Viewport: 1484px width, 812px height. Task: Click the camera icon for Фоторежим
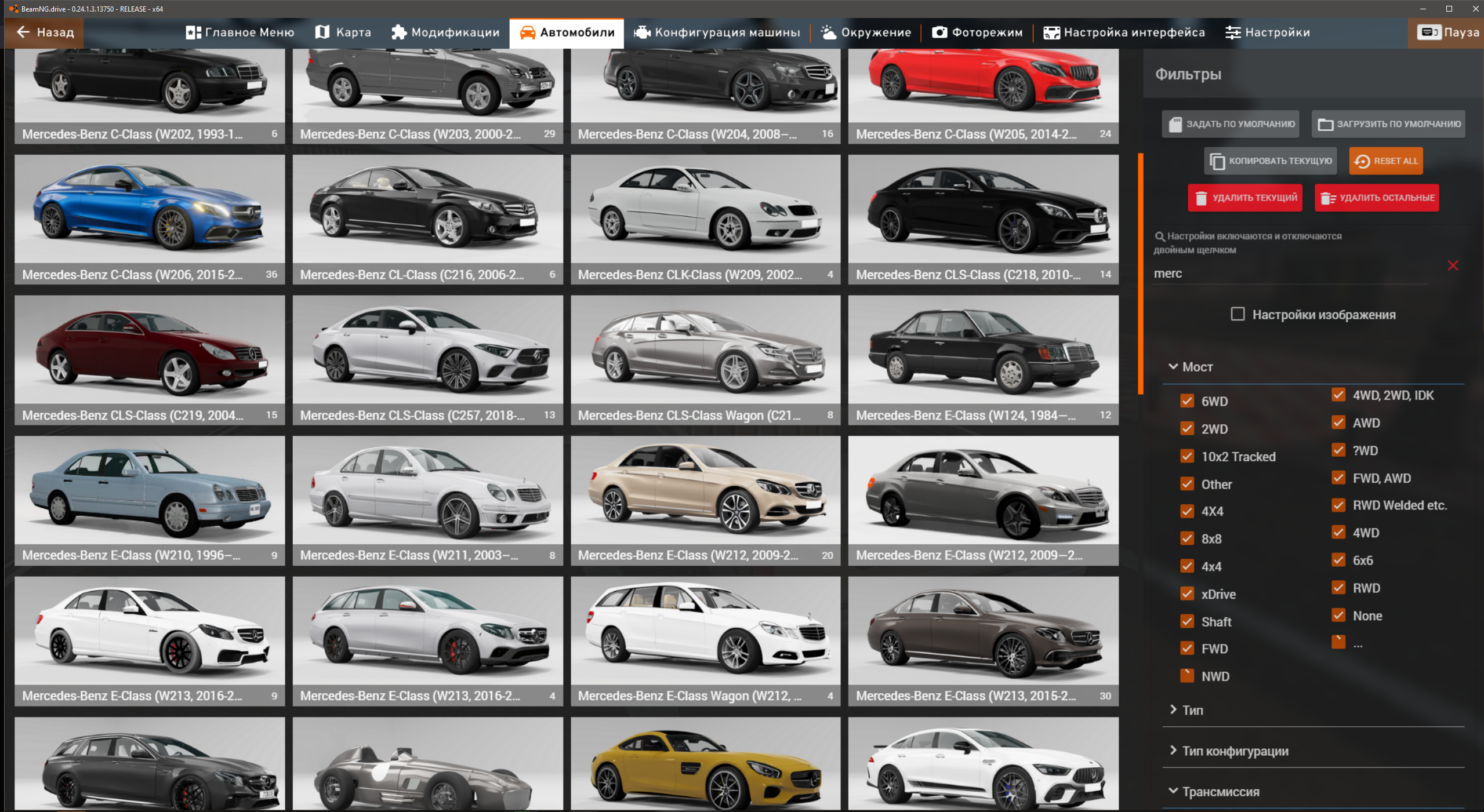tap(939, 32)
